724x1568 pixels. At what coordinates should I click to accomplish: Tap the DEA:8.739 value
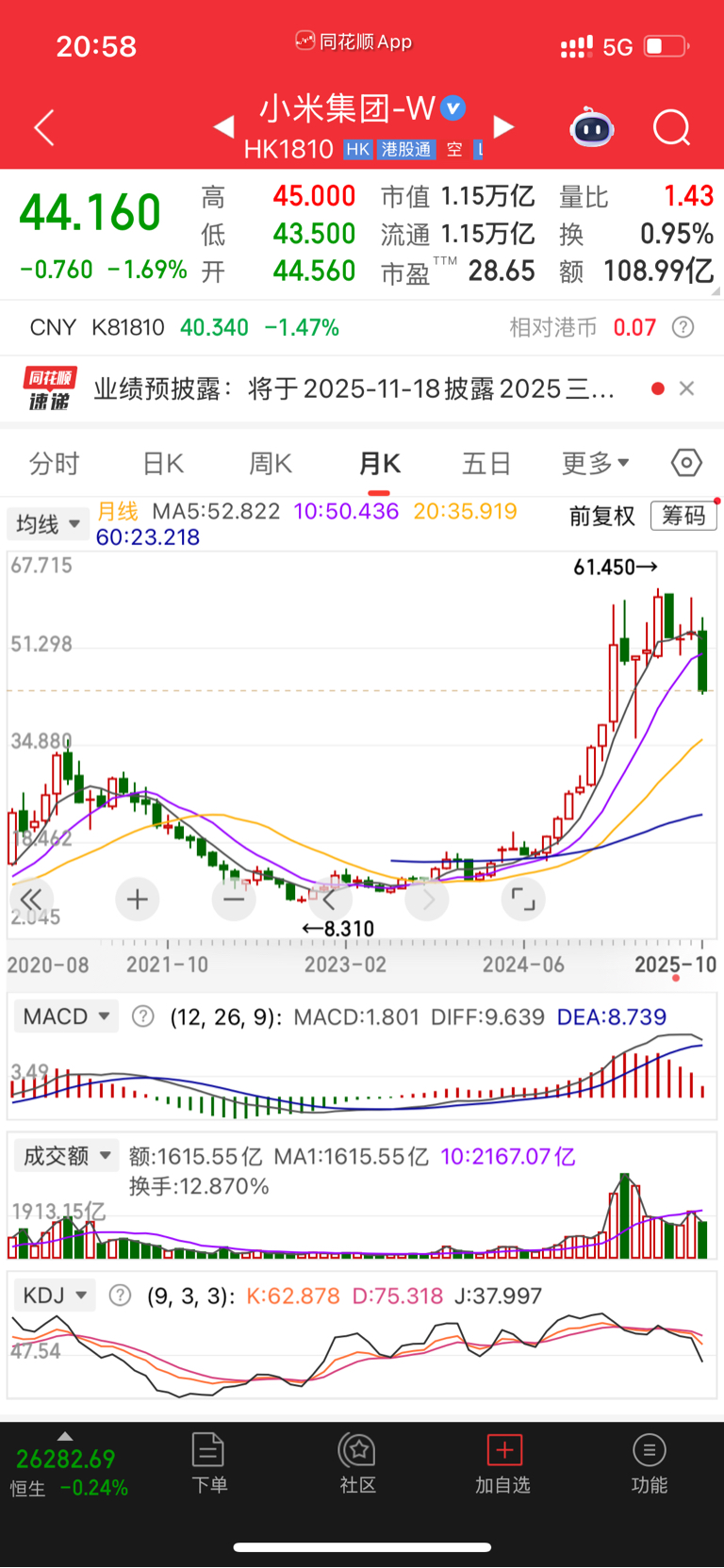coord(612,1016)
